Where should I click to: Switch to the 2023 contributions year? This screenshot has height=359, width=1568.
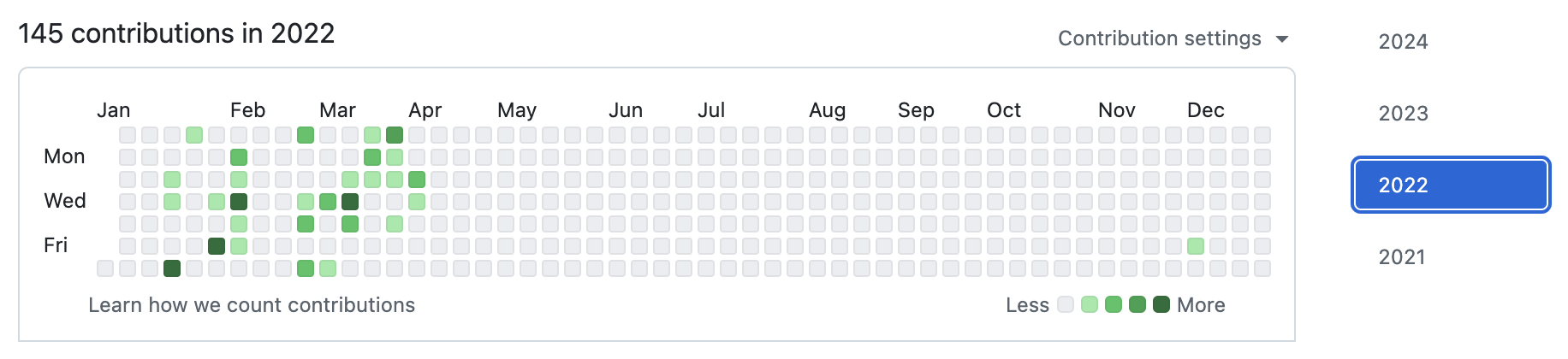pyautogui.click(x=1403, y=114)
